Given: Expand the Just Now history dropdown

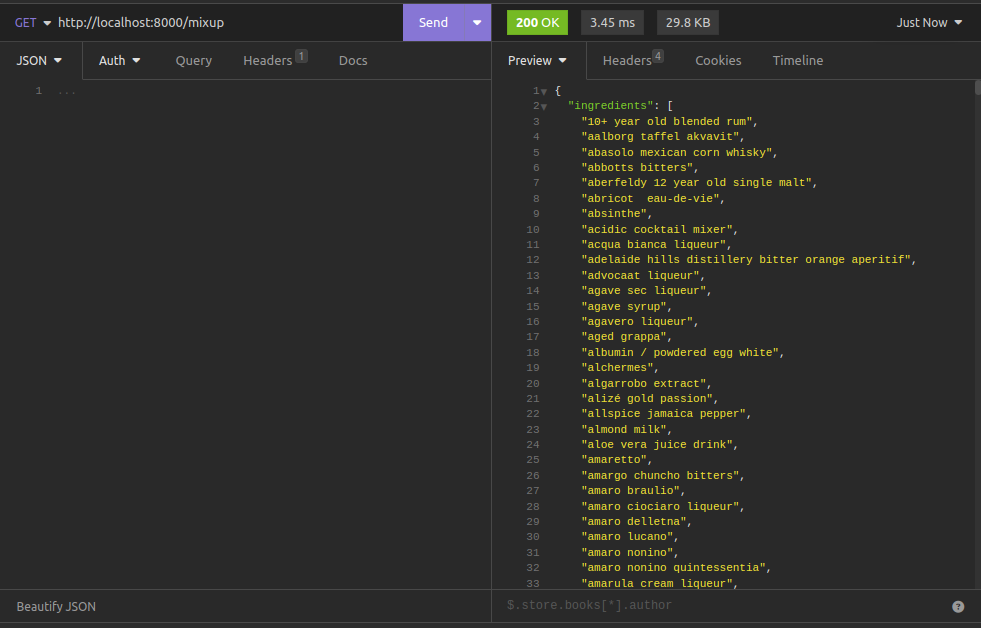Looking at the screenshot, I should coord(929,22).
